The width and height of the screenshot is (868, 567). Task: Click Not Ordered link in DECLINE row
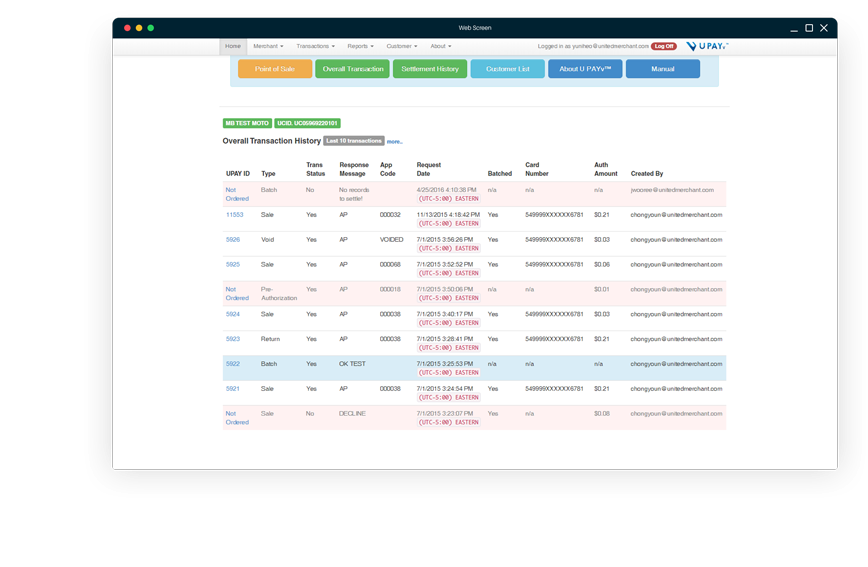tap(237, 418)
